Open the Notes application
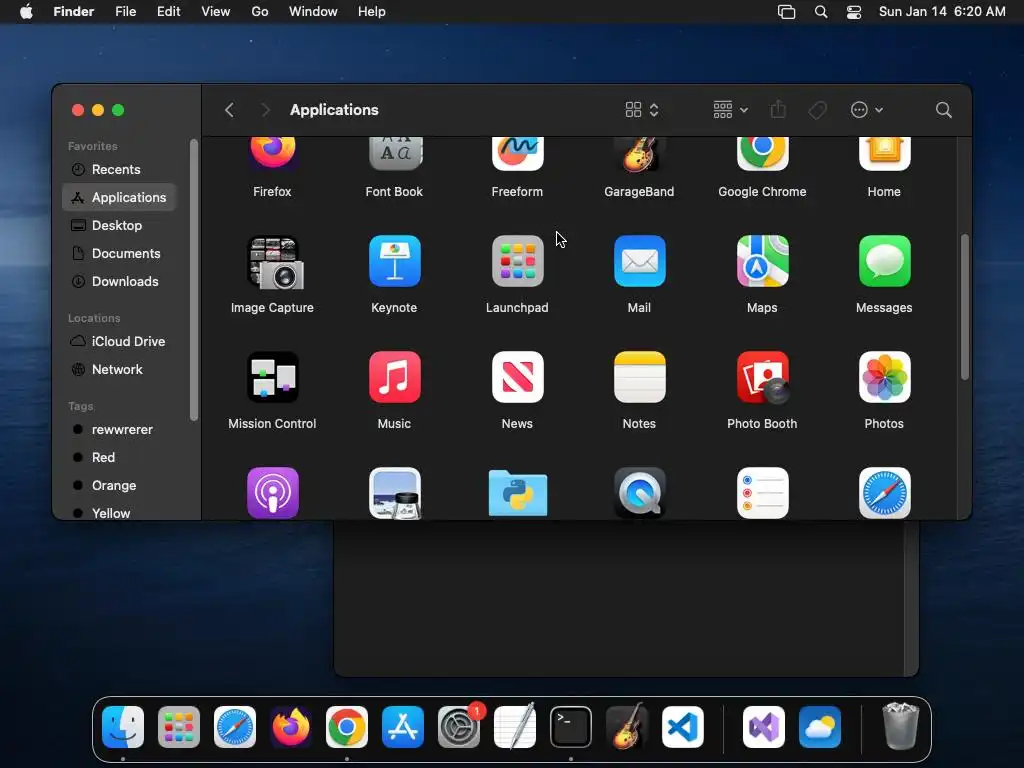This screenshot has width=1024, height=768. [x=639, y=377]
